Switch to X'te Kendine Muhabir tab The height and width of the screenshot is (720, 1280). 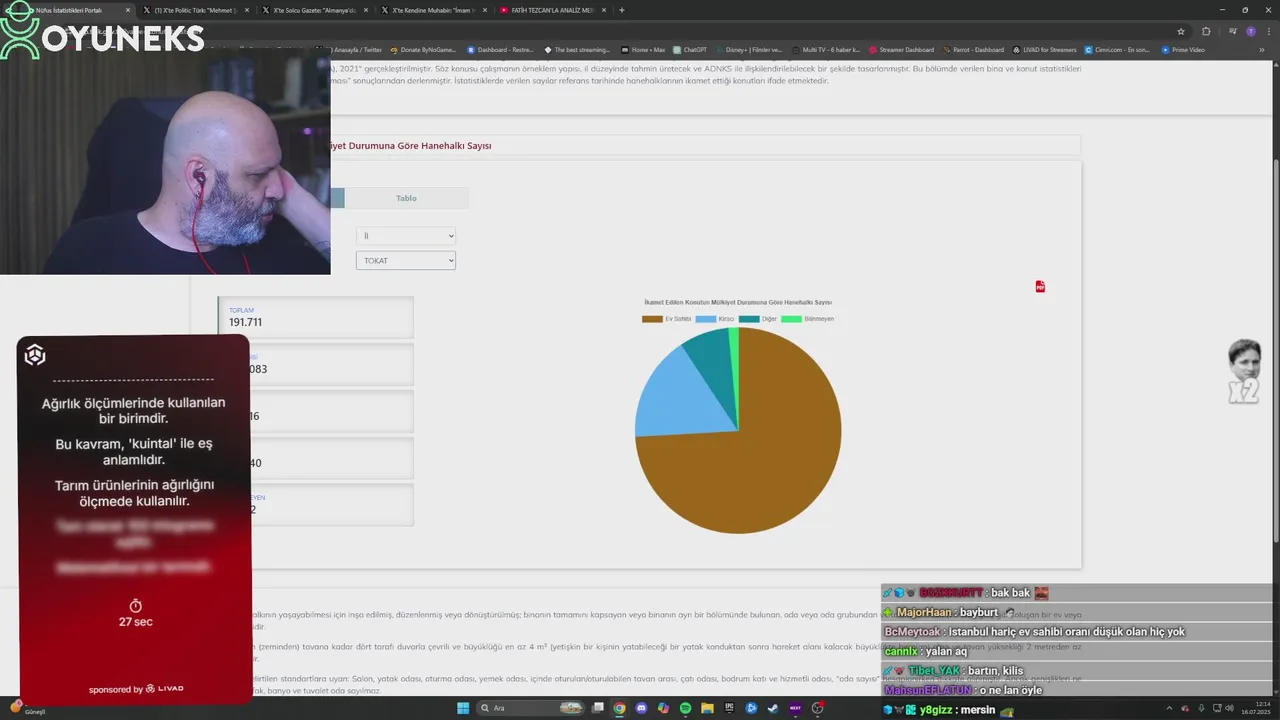[434, 10]
